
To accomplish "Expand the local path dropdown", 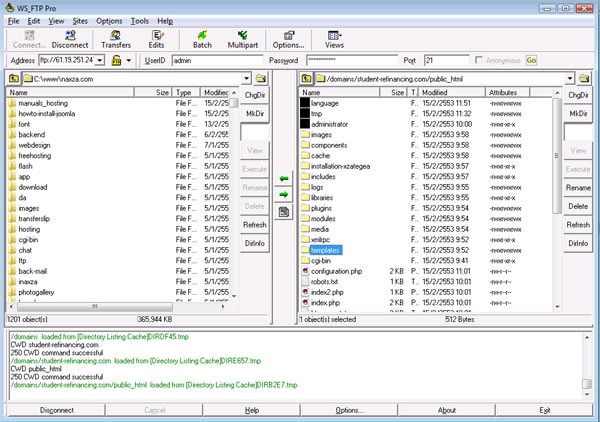I will [x=247, y=79].
